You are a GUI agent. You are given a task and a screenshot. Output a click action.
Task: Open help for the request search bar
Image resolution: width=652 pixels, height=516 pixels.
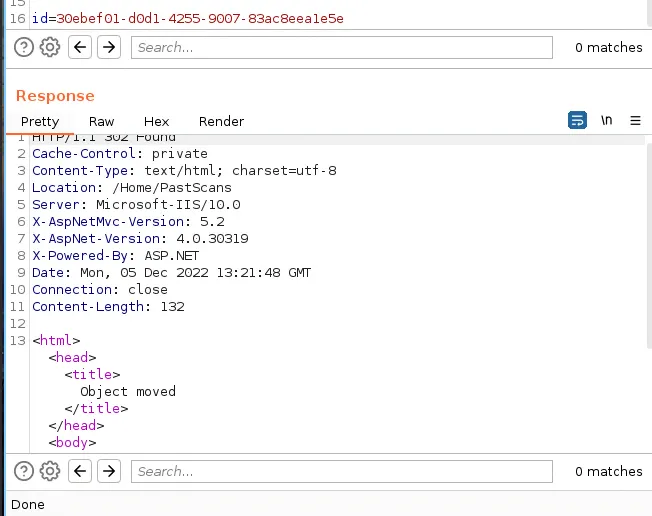click(x=24, y=47)
